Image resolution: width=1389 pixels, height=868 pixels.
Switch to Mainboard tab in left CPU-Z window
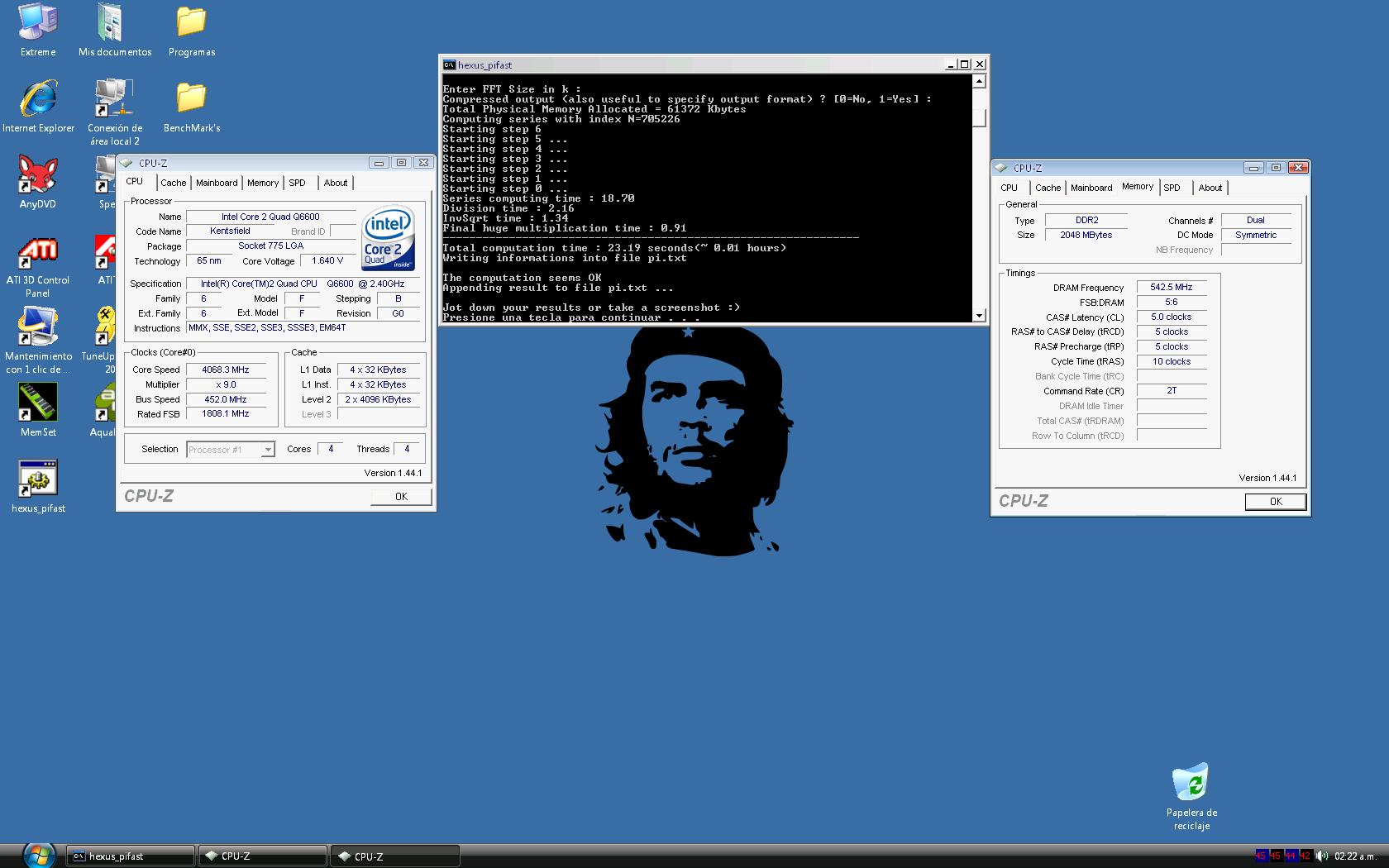point(217,183)
